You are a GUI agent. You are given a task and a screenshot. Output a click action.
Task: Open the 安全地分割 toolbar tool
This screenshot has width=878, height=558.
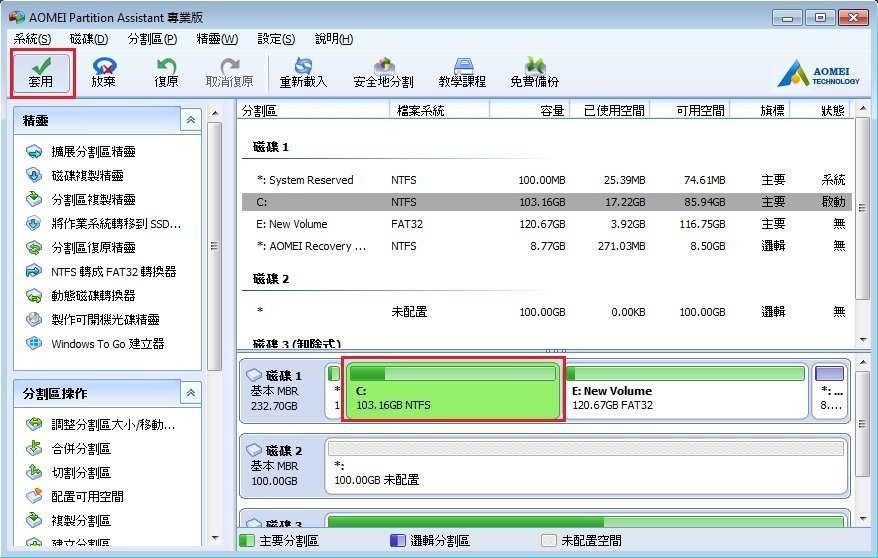tap(384, 73)
